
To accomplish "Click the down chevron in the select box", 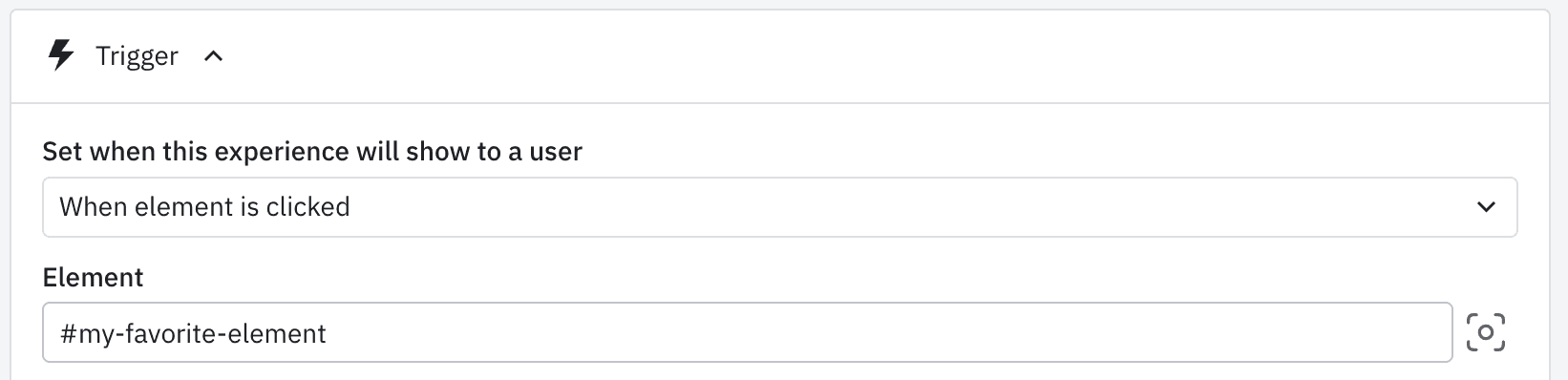I will [1486, 207].
